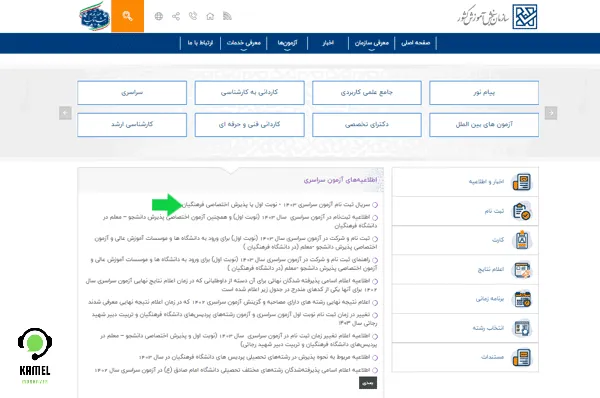Select the آزمون های بین الملل box
600x398 pixels.
pos(484,125)
